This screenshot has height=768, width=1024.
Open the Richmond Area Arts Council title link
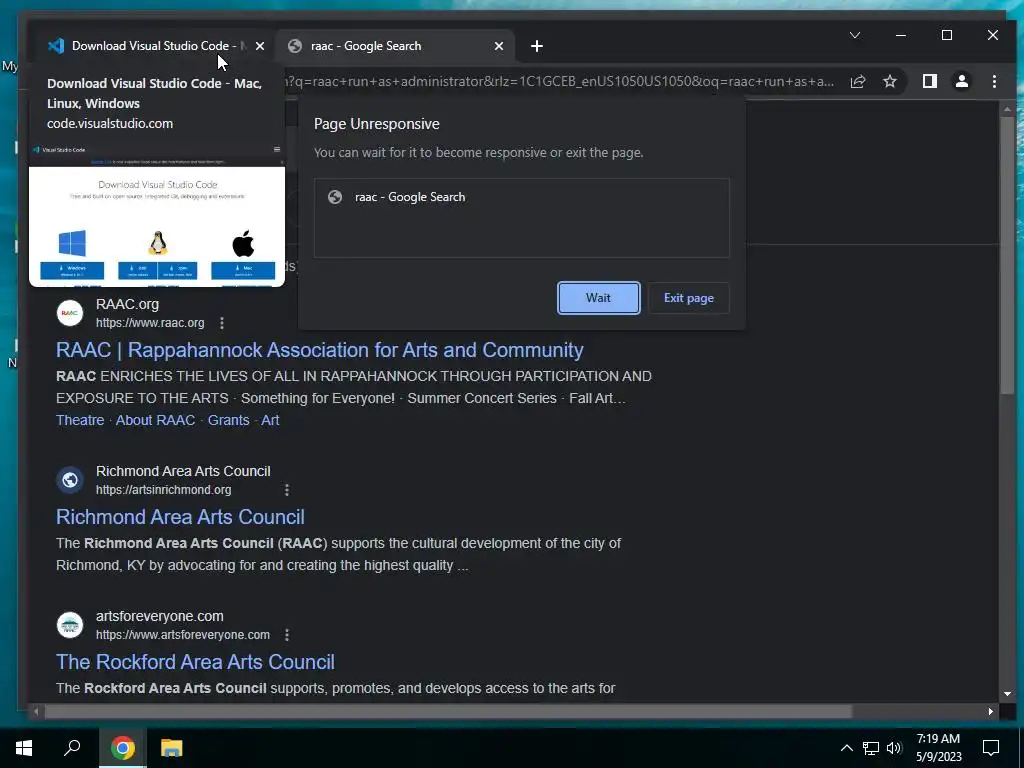click(x=180, y=517)
